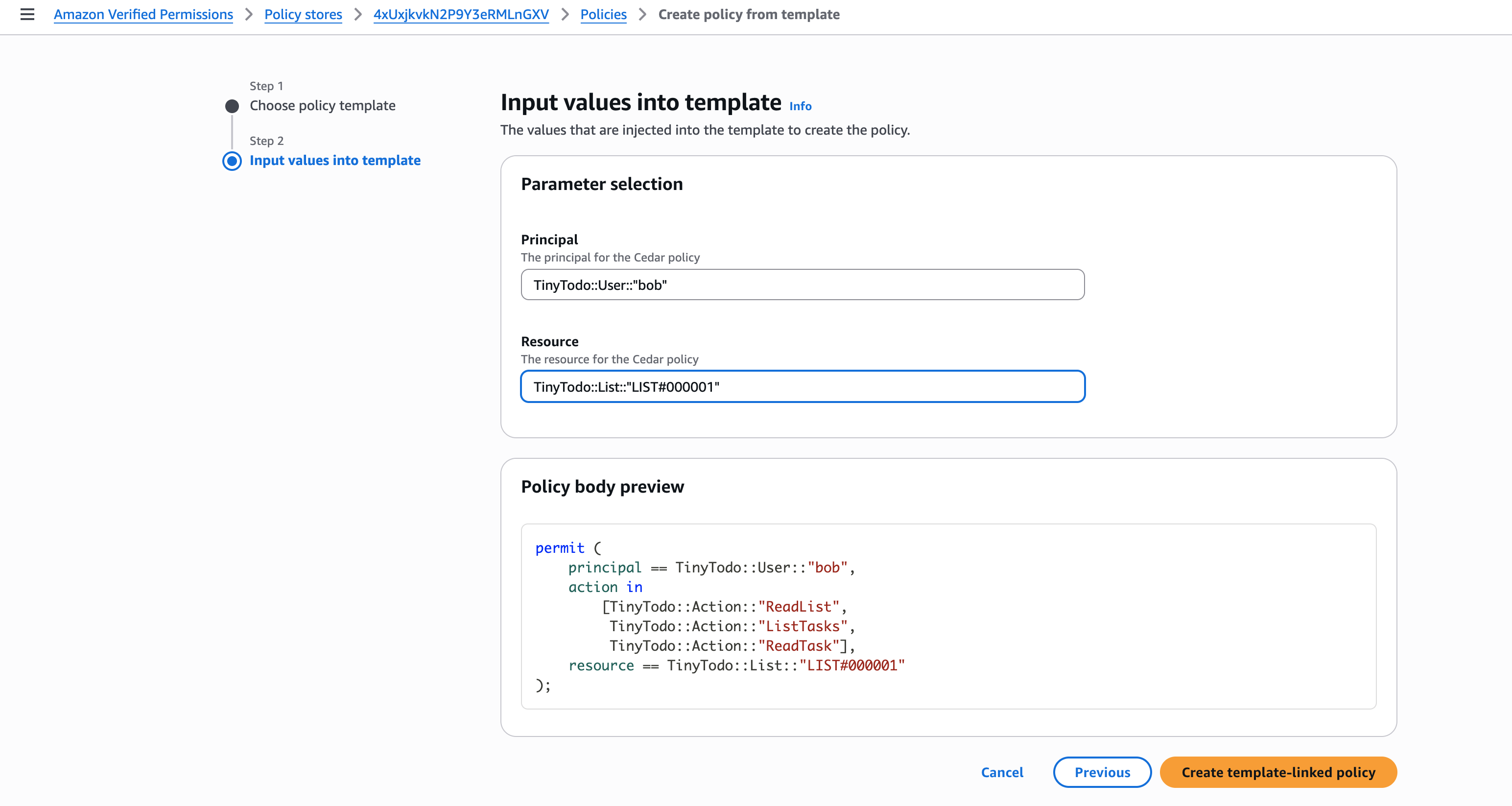Focus the Resource input field
Image resolution: width=1512 pixels, height=806 pixels.
[802, 386]
